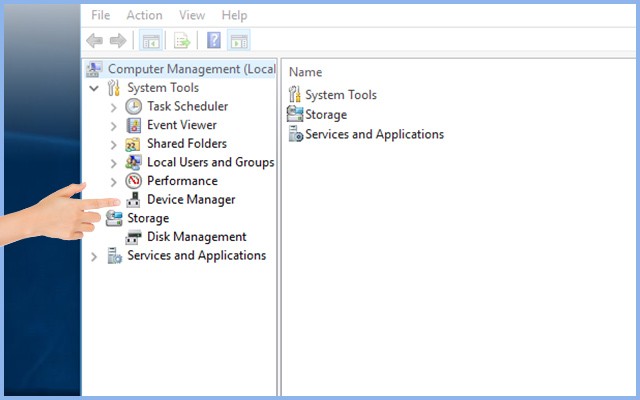Select Storage in the right pane list
The height and width of the screenshot is (400, 640).
(x=326, y=115)
